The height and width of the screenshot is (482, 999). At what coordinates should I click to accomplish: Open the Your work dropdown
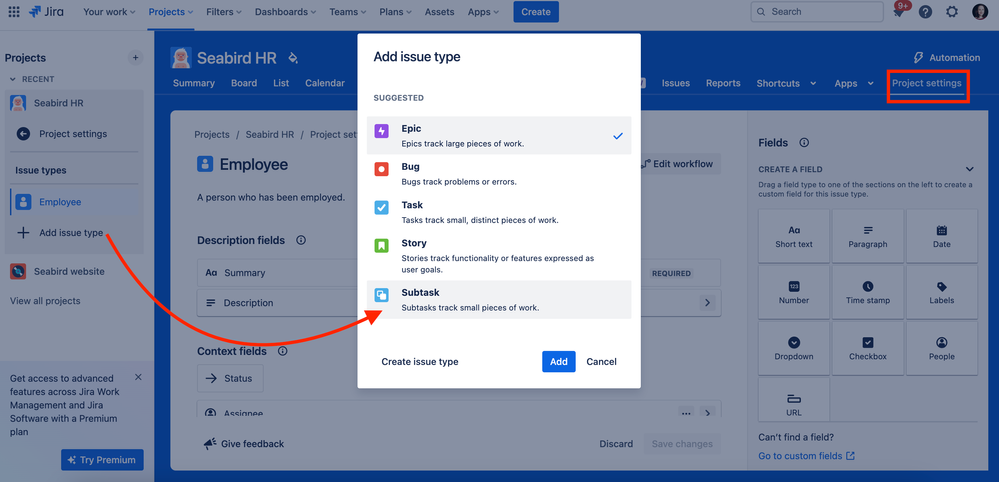(x=109, y=12)
